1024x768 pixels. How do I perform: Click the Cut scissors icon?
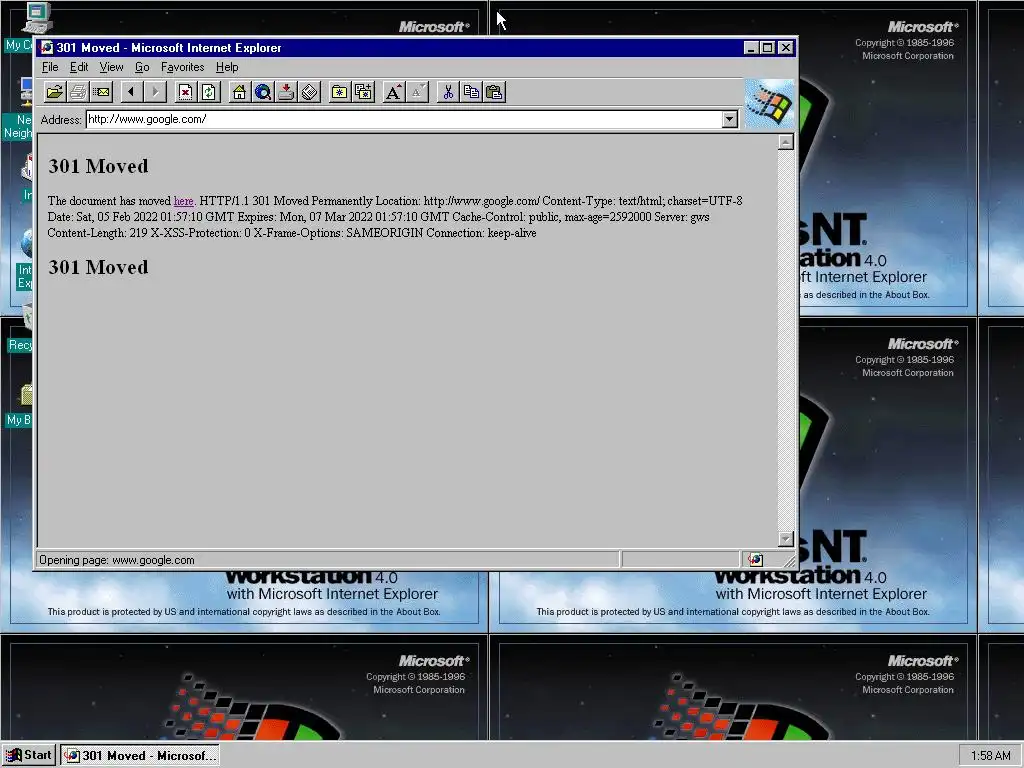(x=447, y=92)
